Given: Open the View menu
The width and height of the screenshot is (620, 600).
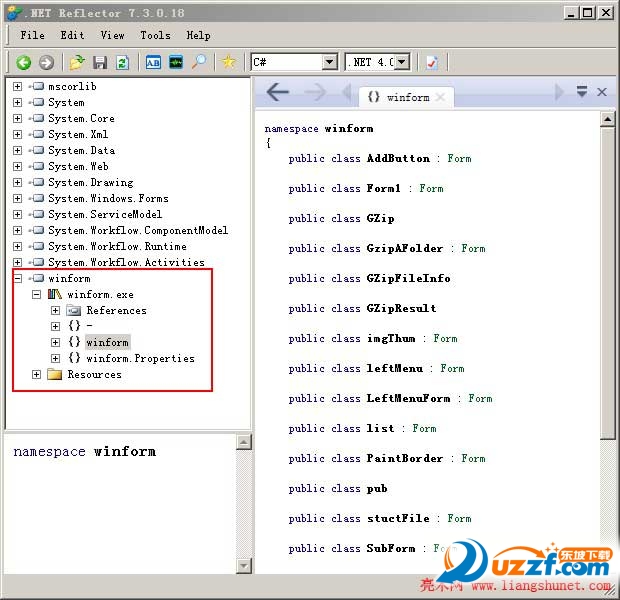Looking at the screenshot, I should coord(112,35).
